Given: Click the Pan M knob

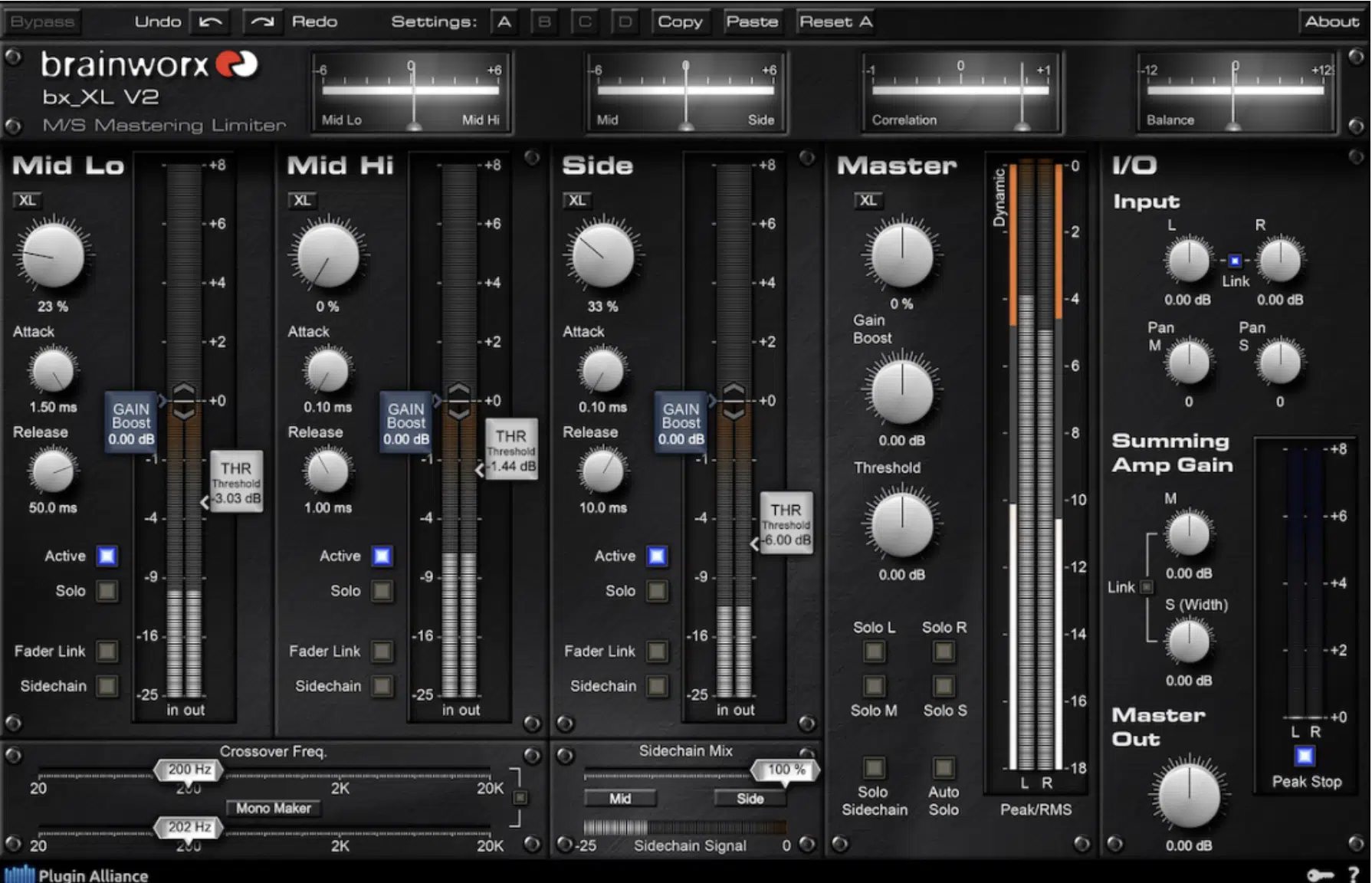Looking at the screenshot, I should [1188, 362].
